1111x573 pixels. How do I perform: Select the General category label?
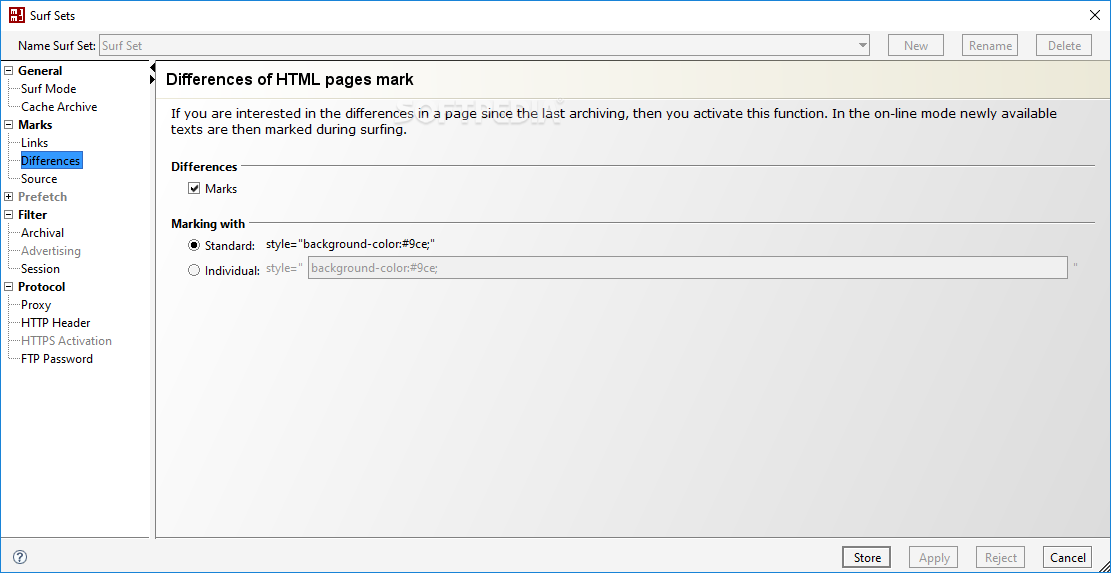[x=40, y=71]
